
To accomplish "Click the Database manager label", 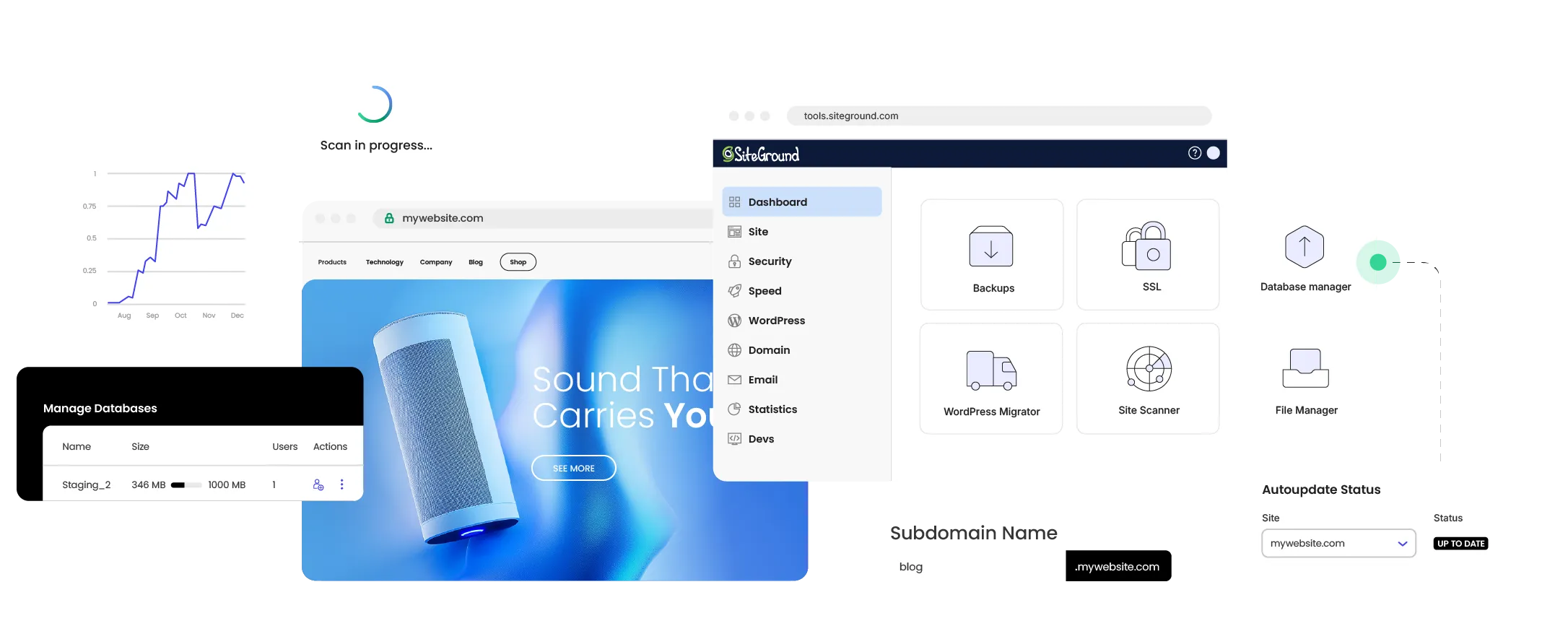I will [x=1305, y=287].
